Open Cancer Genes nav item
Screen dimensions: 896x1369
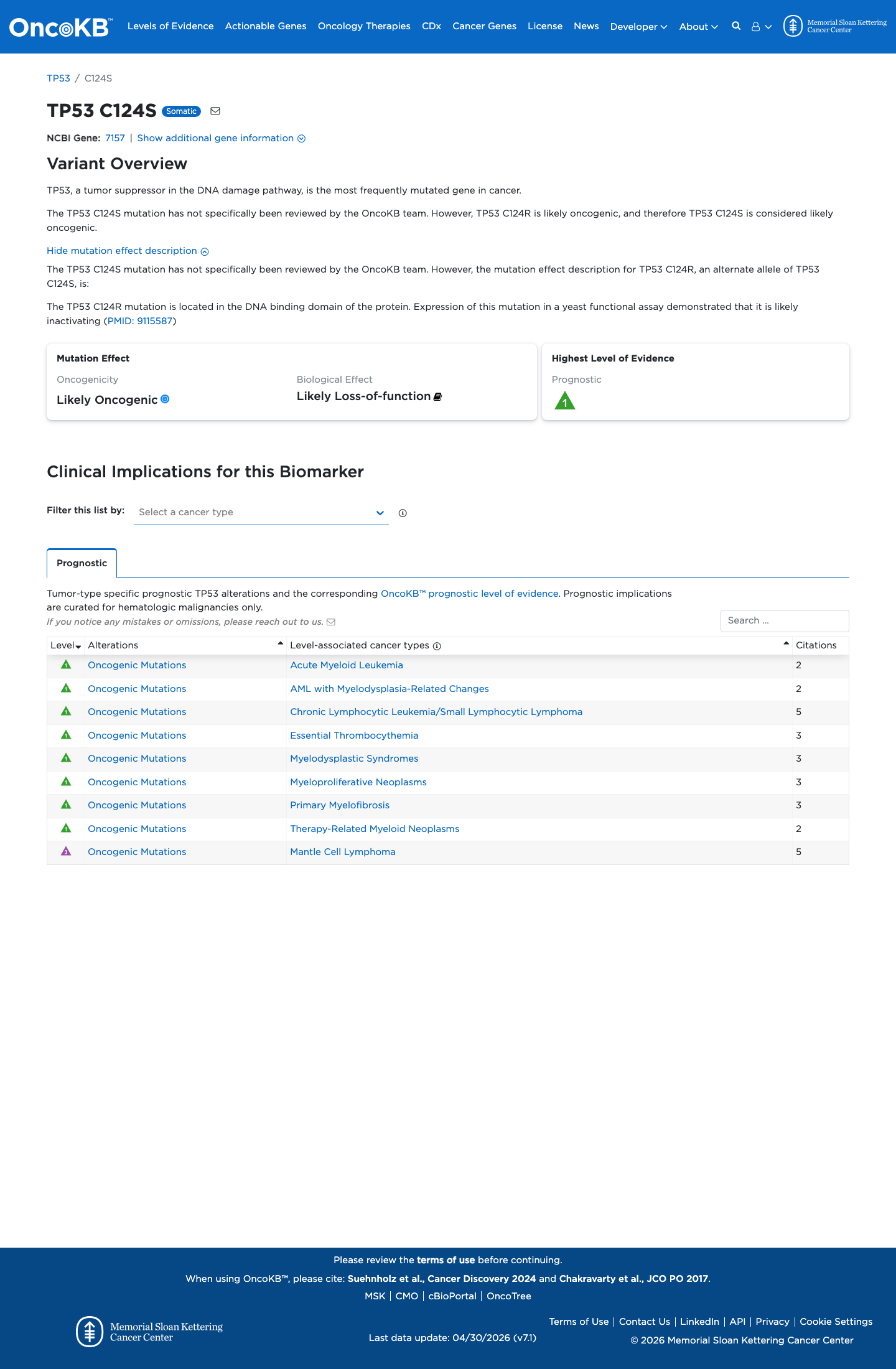pyautogui.click(x=484, y=26)
